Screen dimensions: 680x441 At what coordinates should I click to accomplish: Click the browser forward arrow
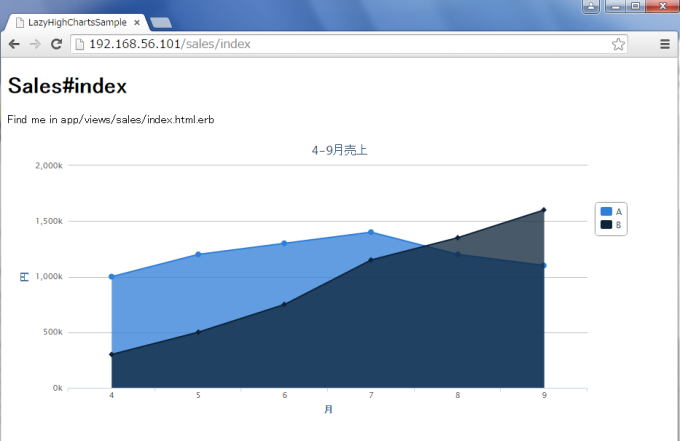click(x=35, y=44)
